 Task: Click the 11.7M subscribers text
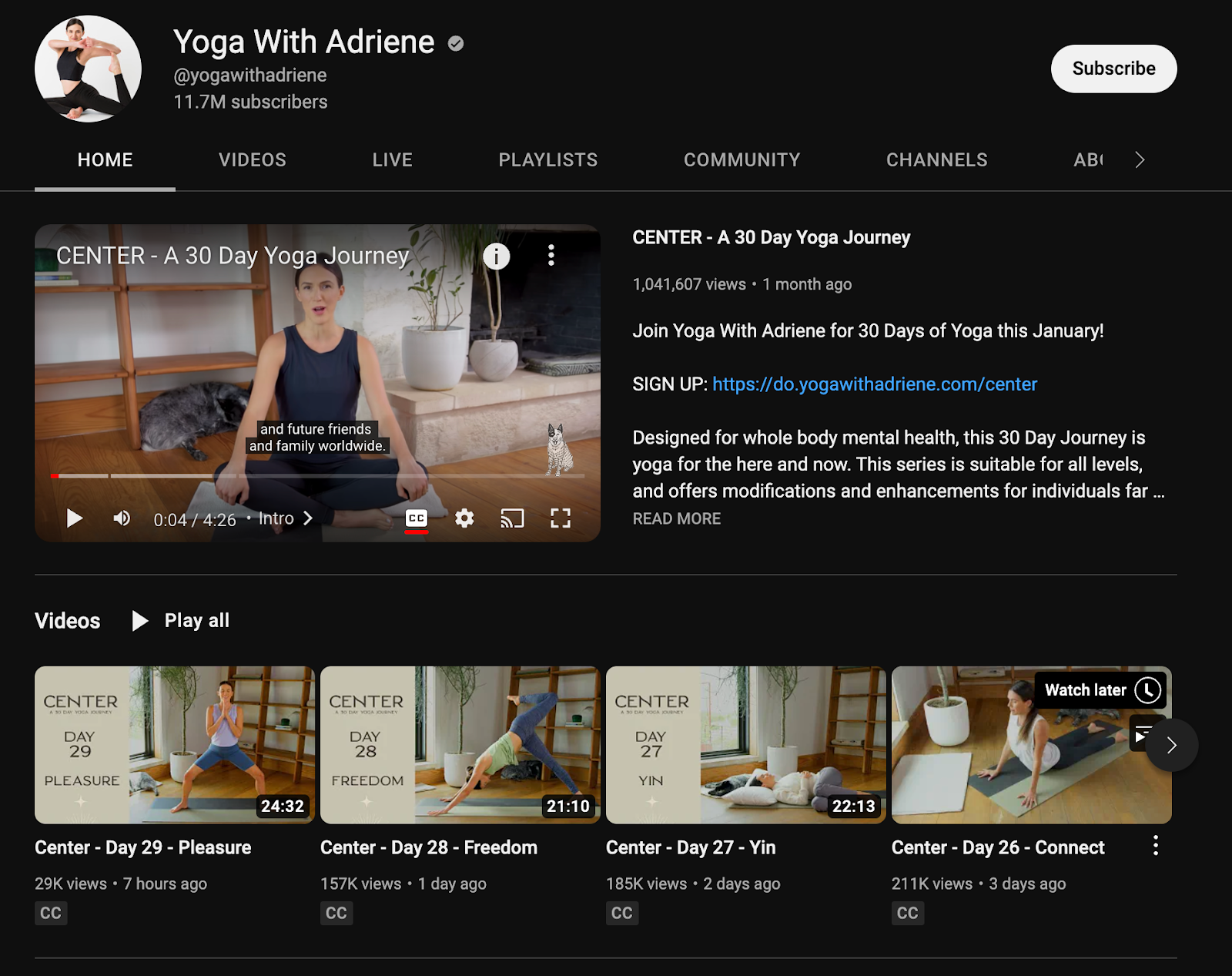pos(250,102)
